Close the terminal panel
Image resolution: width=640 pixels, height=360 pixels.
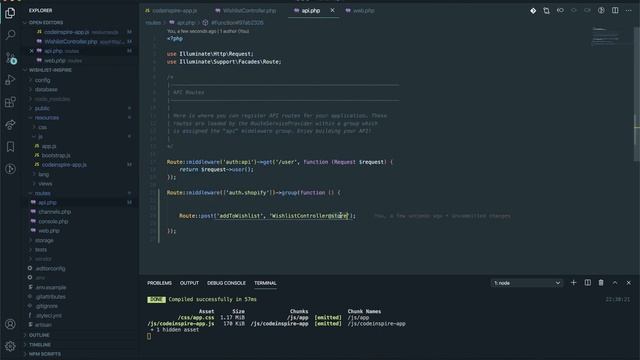629,282
